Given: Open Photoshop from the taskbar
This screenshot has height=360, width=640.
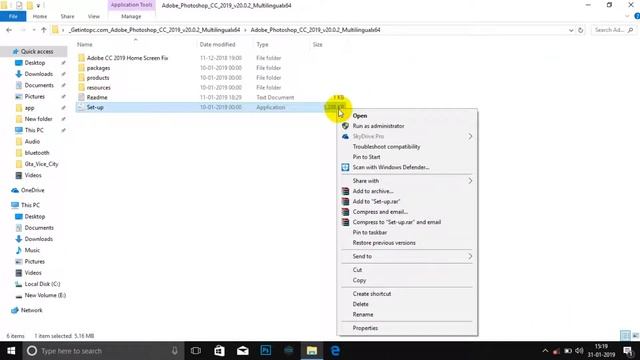Looking at the screenshot, I should pos(266,351).
